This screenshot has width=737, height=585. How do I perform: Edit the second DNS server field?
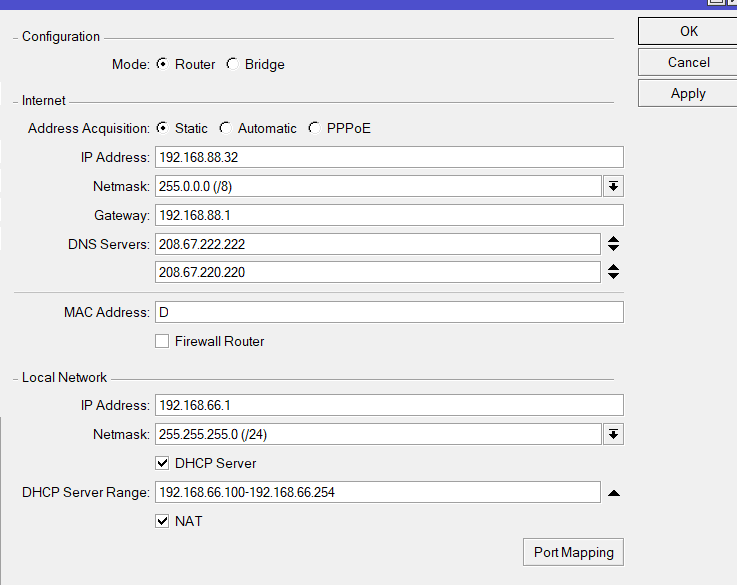(378, 272)
